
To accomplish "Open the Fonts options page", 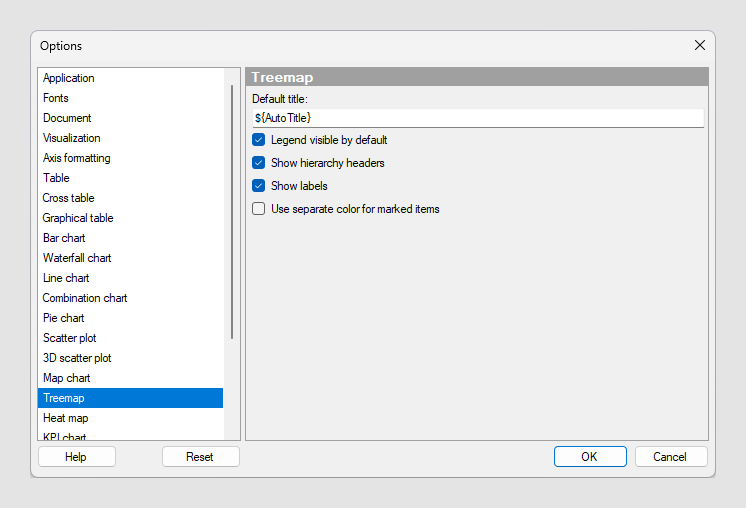I will click(x=56, y=98).
